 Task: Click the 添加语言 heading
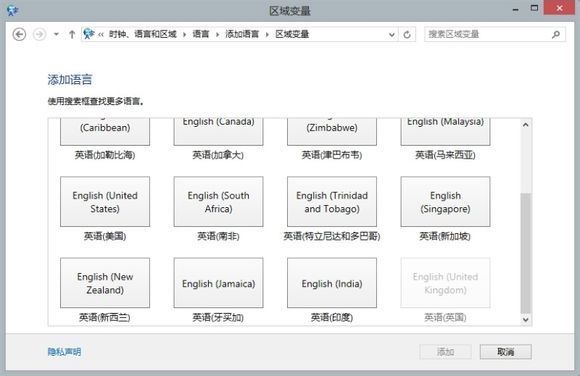pyautogui.click(x=70, y=80)
